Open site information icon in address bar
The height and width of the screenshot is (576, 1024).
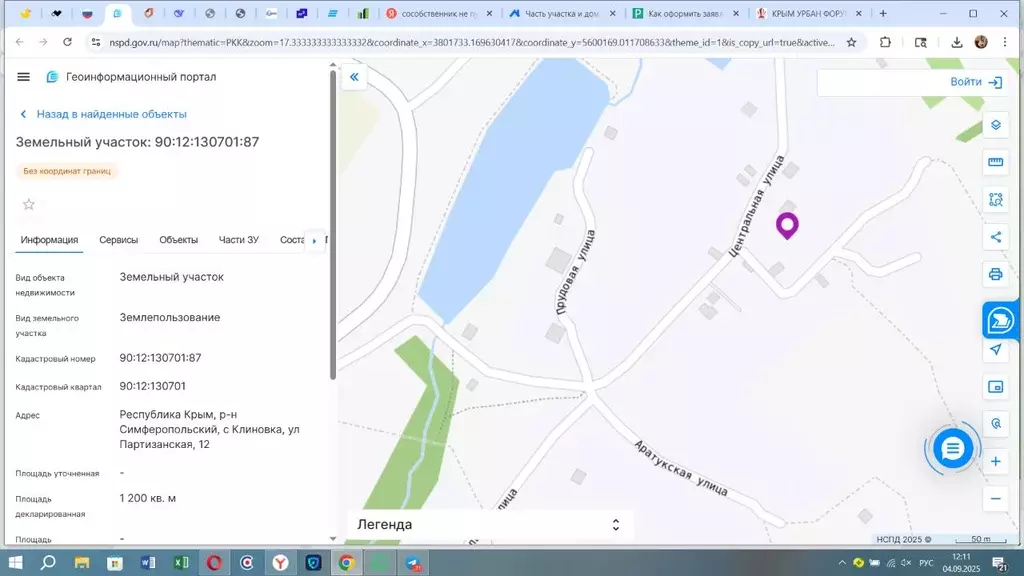tap(95, 42)
